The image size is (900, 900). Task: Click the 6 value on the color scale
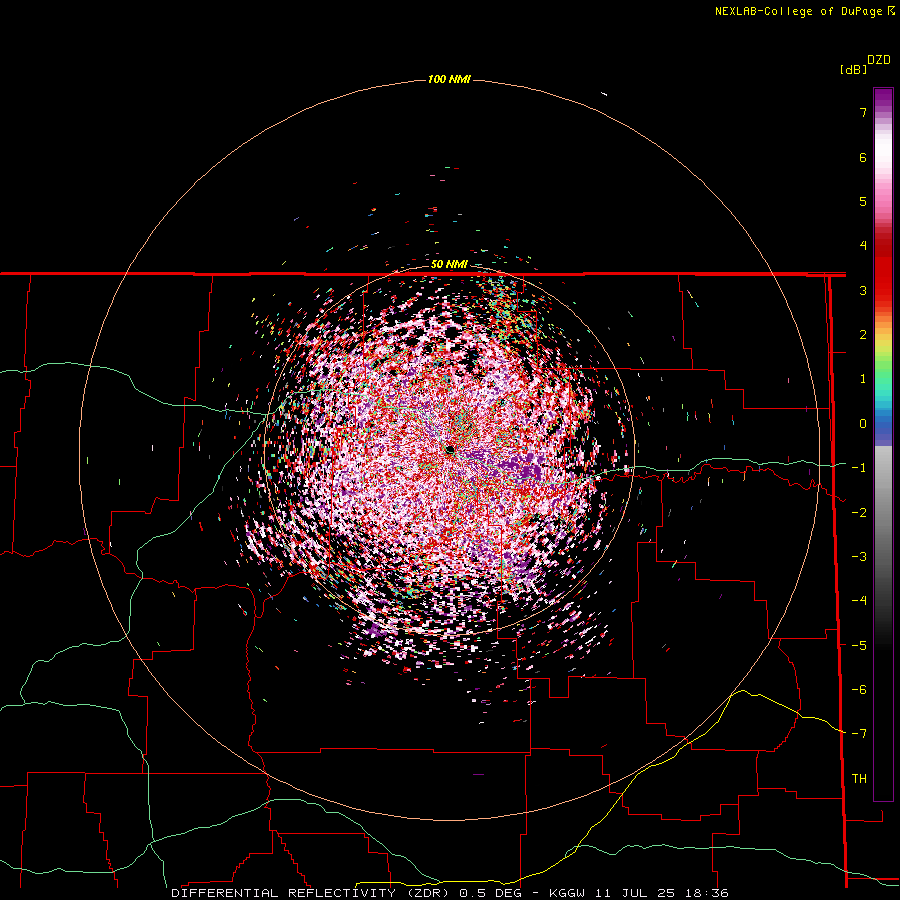click(x=863, y=157)
